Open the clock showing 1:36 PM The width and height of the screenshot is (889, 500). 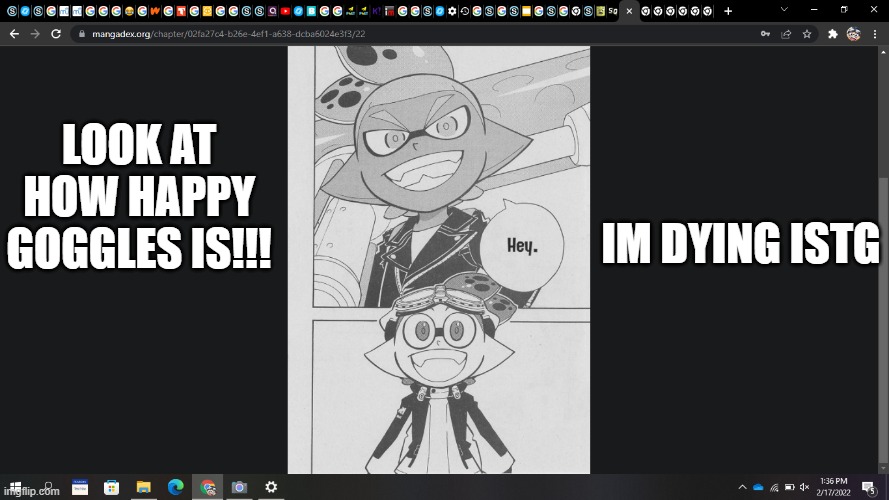[x=833, y=487]
